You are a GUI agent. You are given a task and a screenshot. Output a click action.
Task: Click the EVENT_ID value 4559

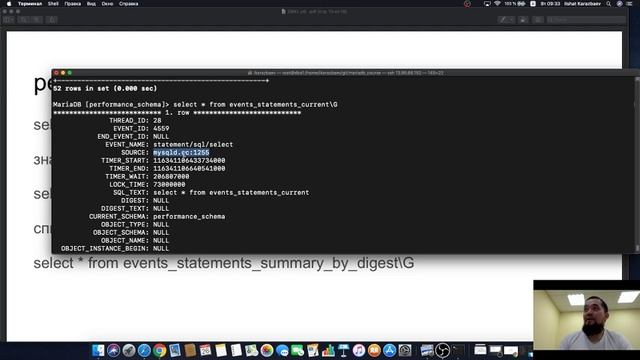[x=161, y=129]
